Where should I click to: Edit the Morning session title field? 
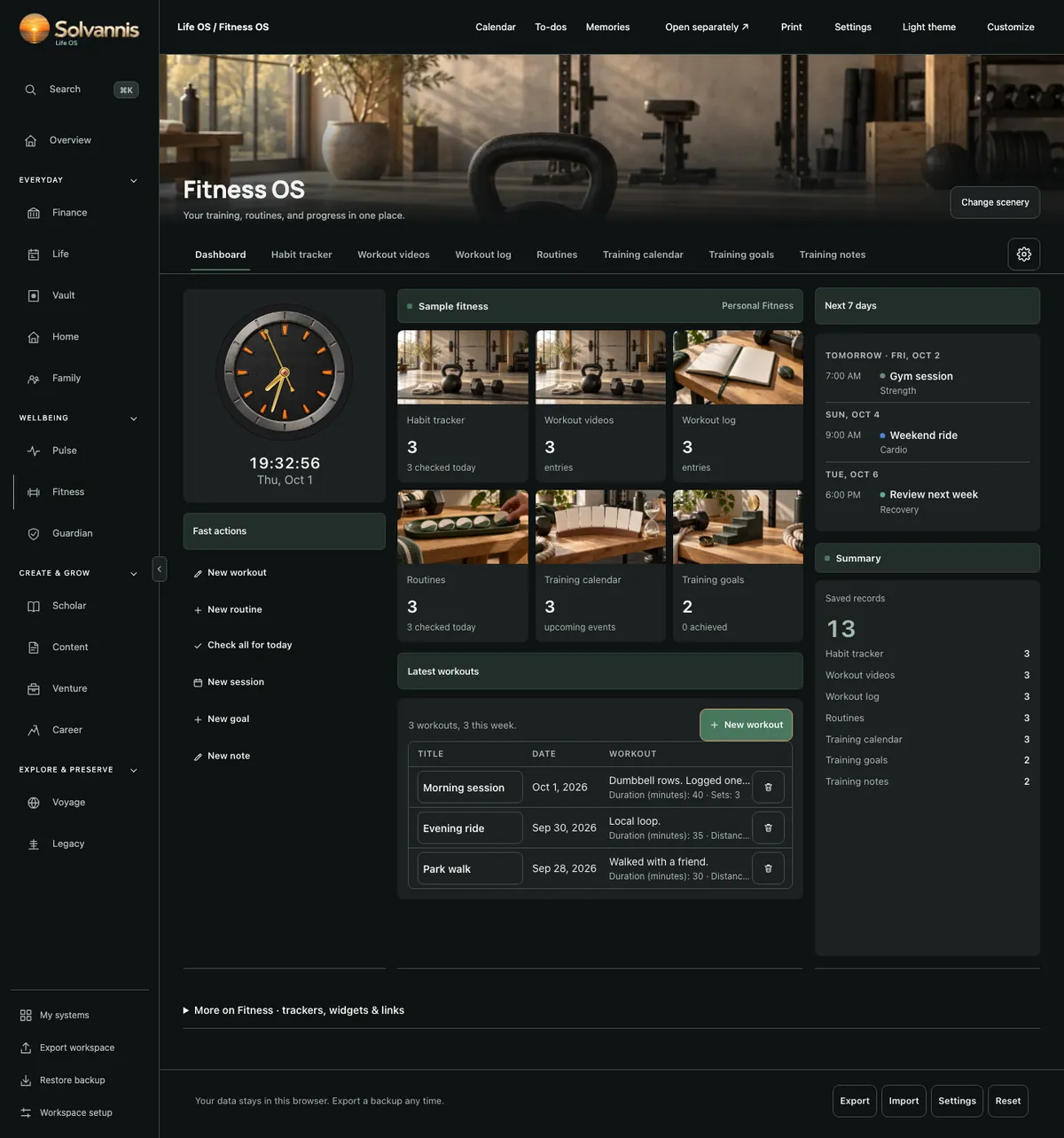(x=470, y=788)
